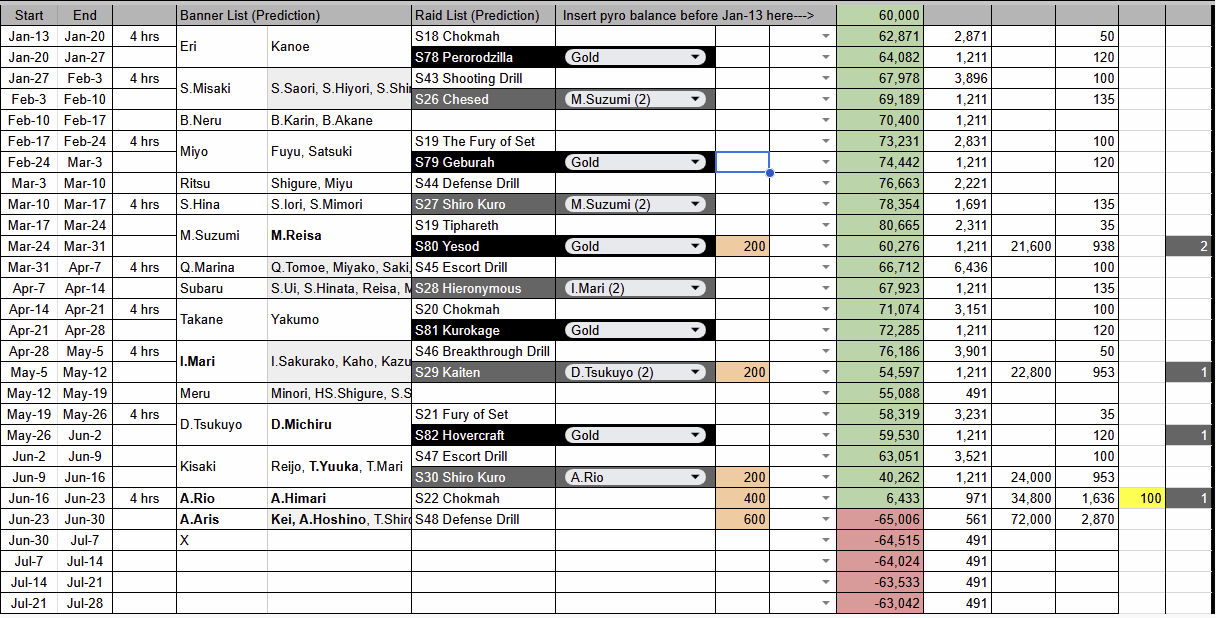Viewport: 1216px width, 618px height.
Task: Select the S19 Tiphareth raid cell
Action: tap(484, 225)
